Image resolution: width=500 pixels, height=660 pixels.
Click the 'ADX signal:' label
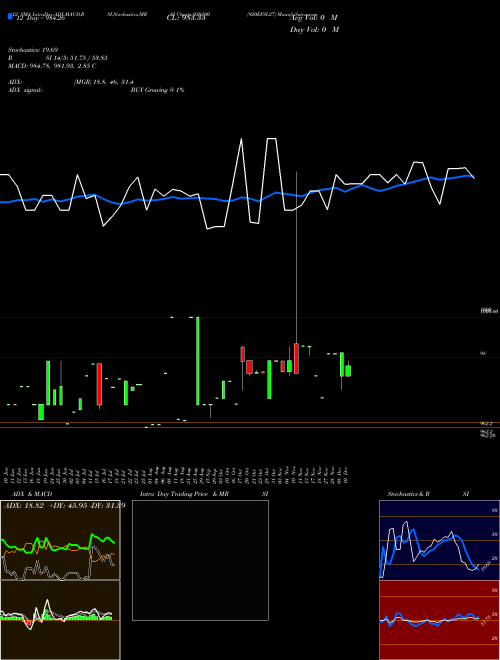[25, 90]
